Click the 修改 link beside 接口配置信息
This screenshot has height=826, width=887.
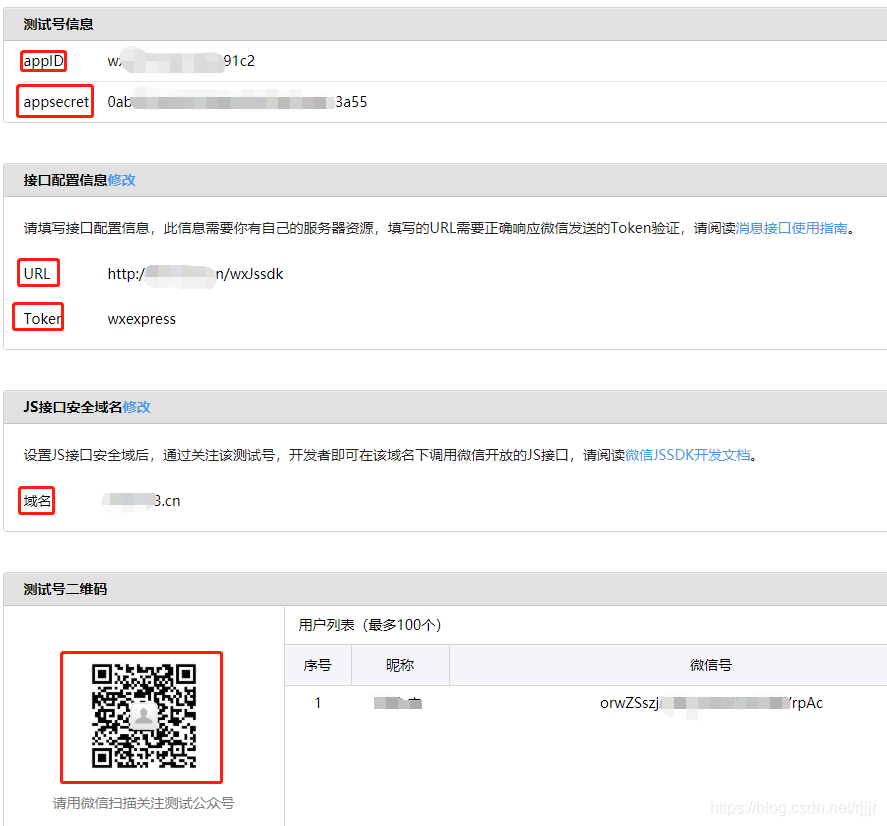click(122, 180)
